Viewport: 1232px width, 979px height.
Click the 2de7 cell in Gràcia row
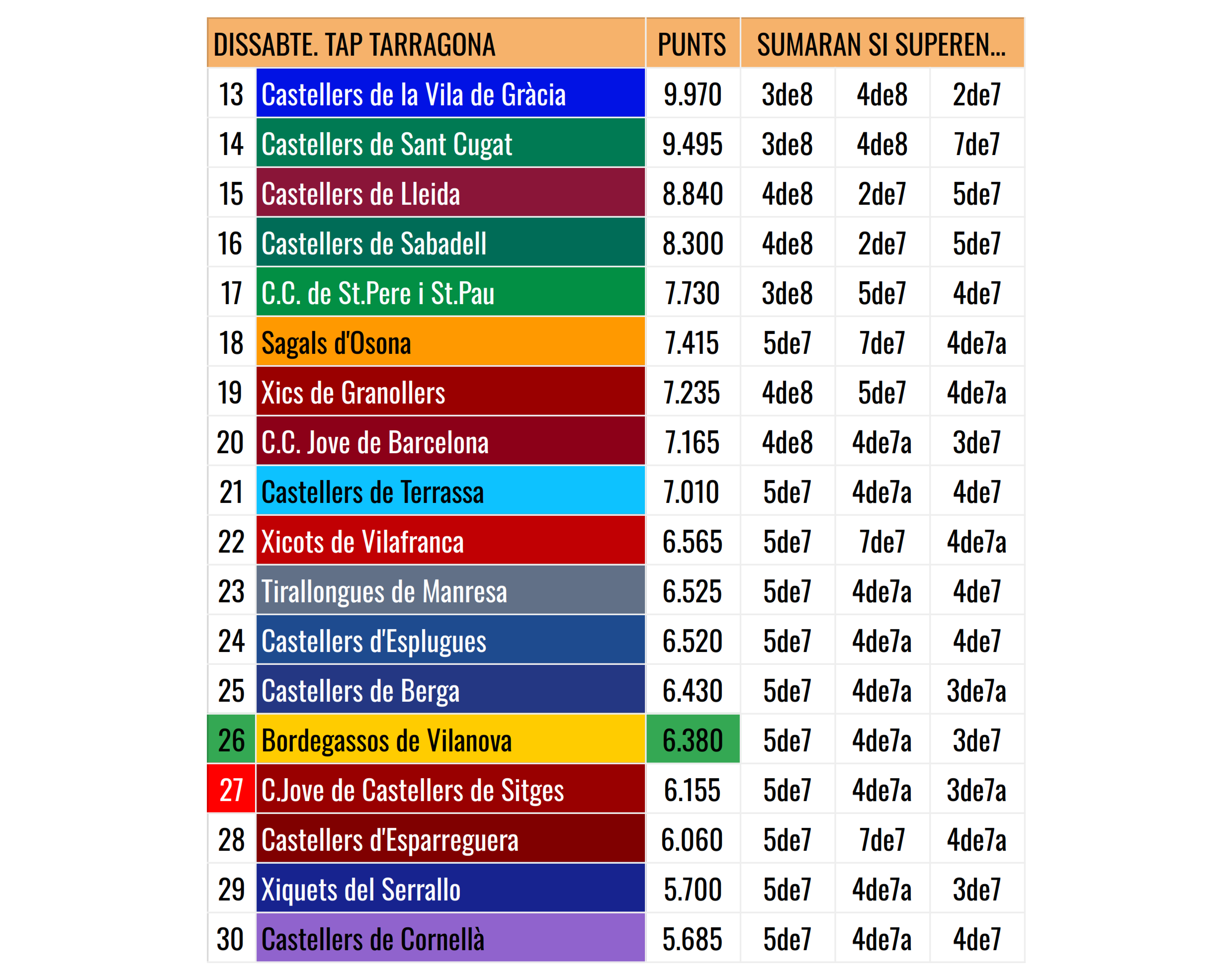point(976,93)
